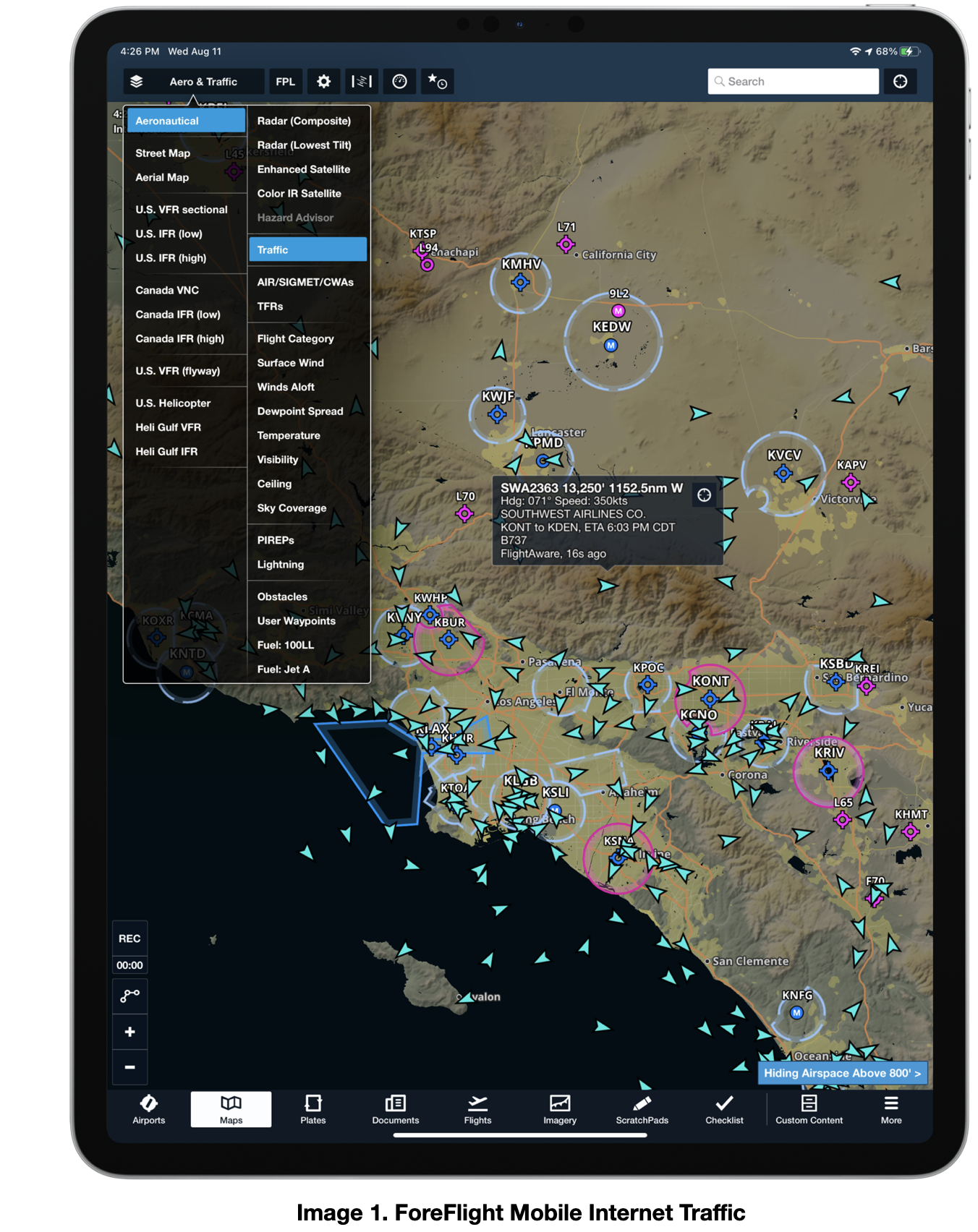Show Ceiling layer
The width and height of the screenshot is (978, 1232).
click(x=275, y=484)
